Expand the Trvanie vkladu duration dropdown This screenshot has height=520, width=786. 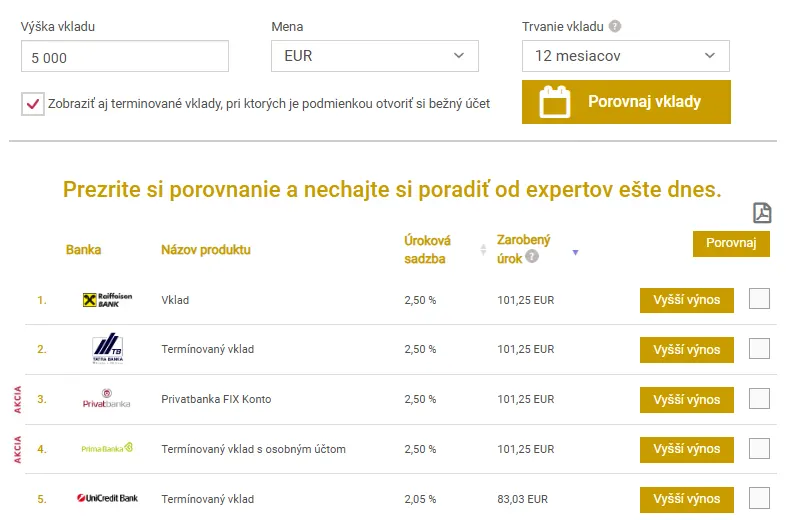pos(625,56)
